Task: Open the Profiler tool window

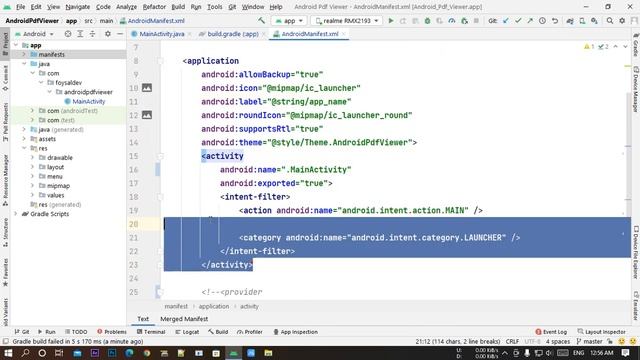Action: 249,332
